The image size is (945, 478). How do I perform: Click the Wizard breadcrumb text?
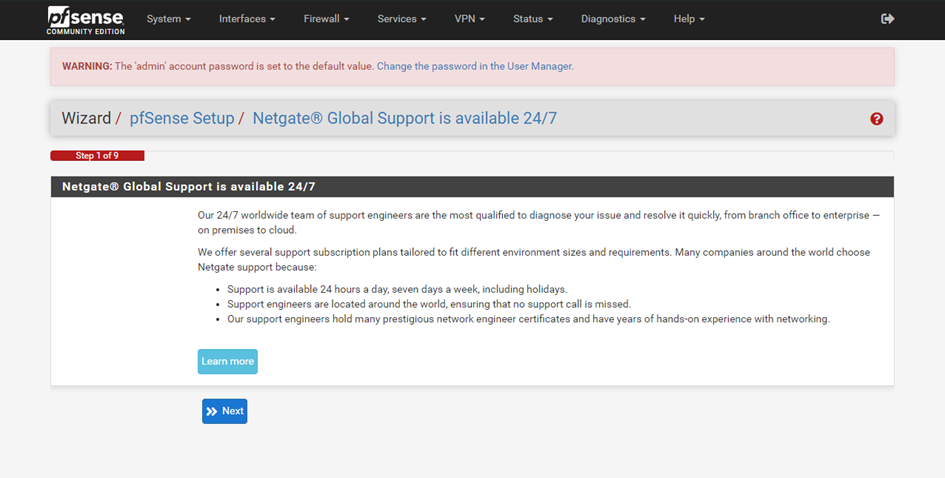[x=86, y=118]
